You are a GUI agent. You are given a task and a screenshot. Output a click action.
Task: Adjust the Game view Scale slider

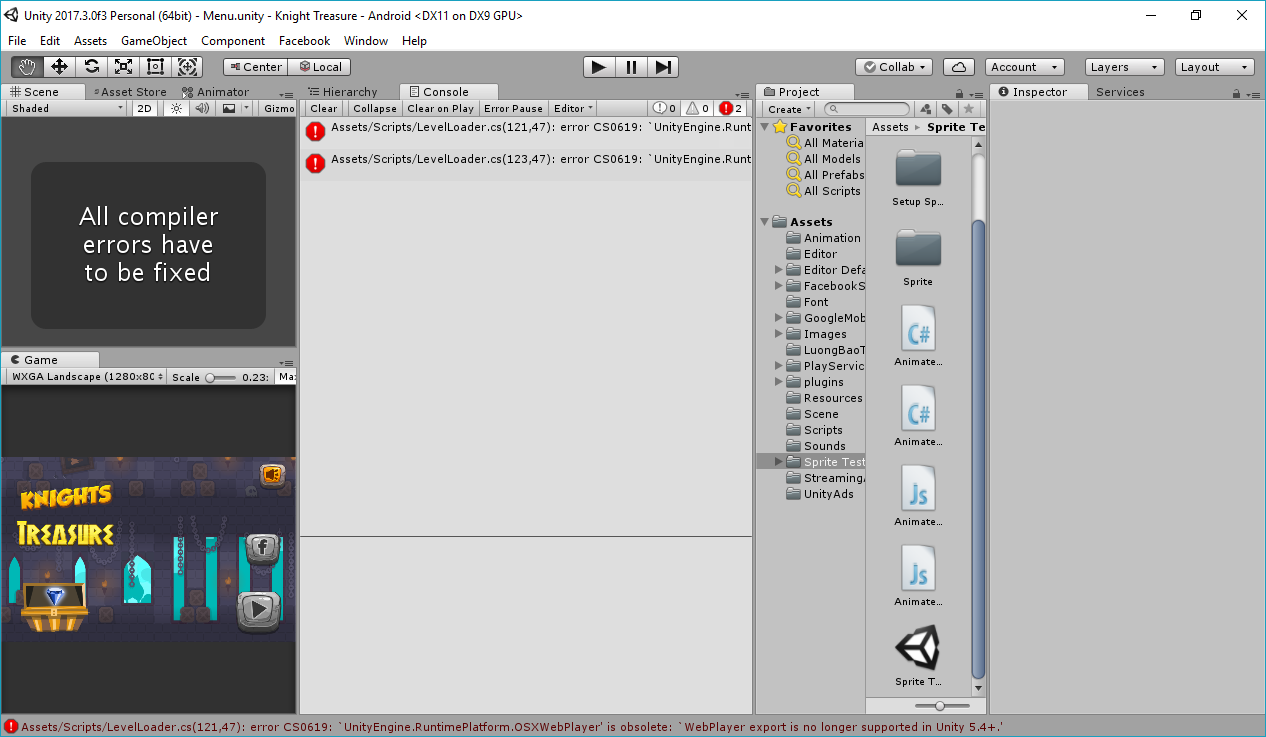pyautogui.click(x=210, y=377)
